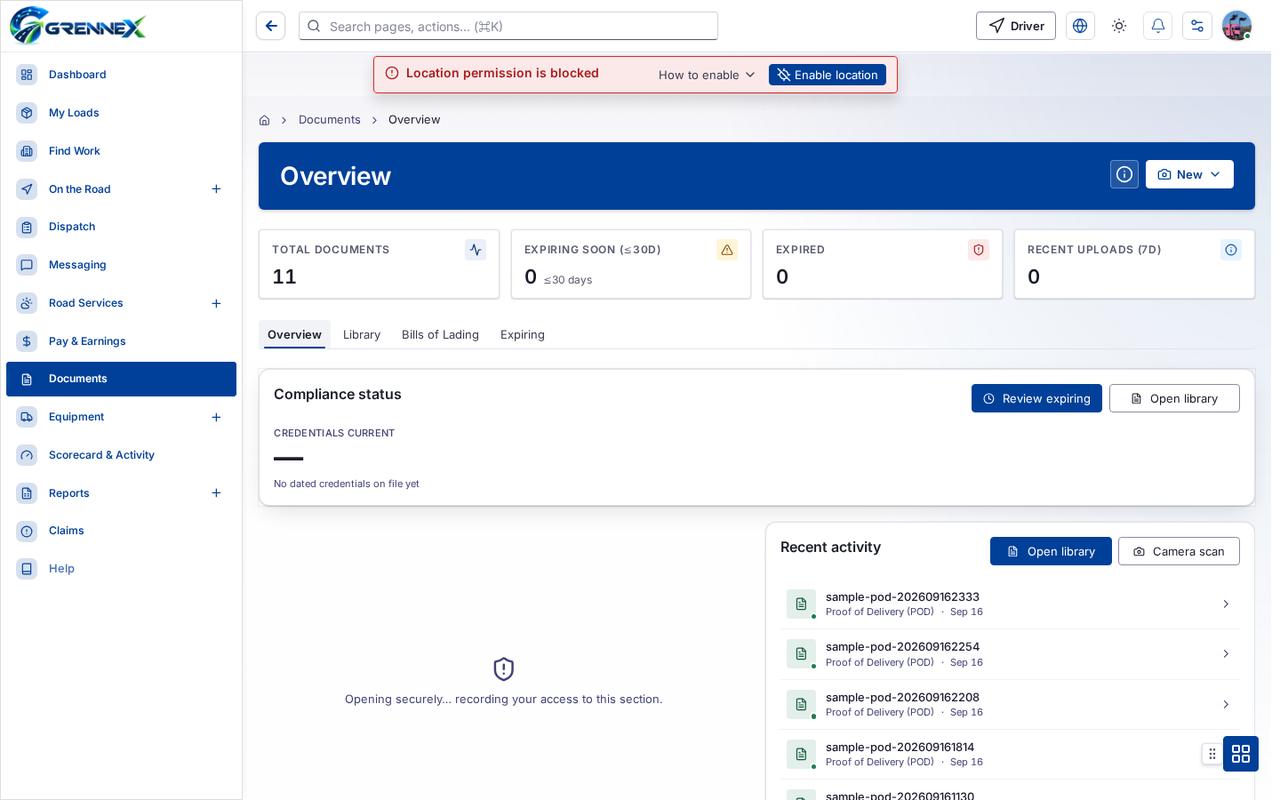Open the apps grid floating button
This screenshot has height=800, width=1280.
point(1241,754)
